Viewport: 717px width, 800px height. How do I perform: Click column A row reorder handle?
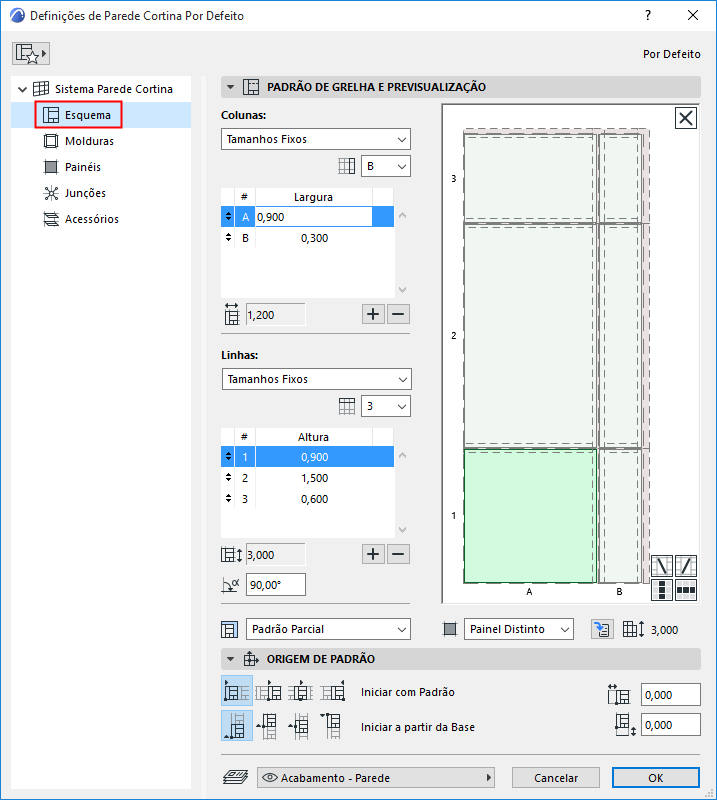click(228, 217)
